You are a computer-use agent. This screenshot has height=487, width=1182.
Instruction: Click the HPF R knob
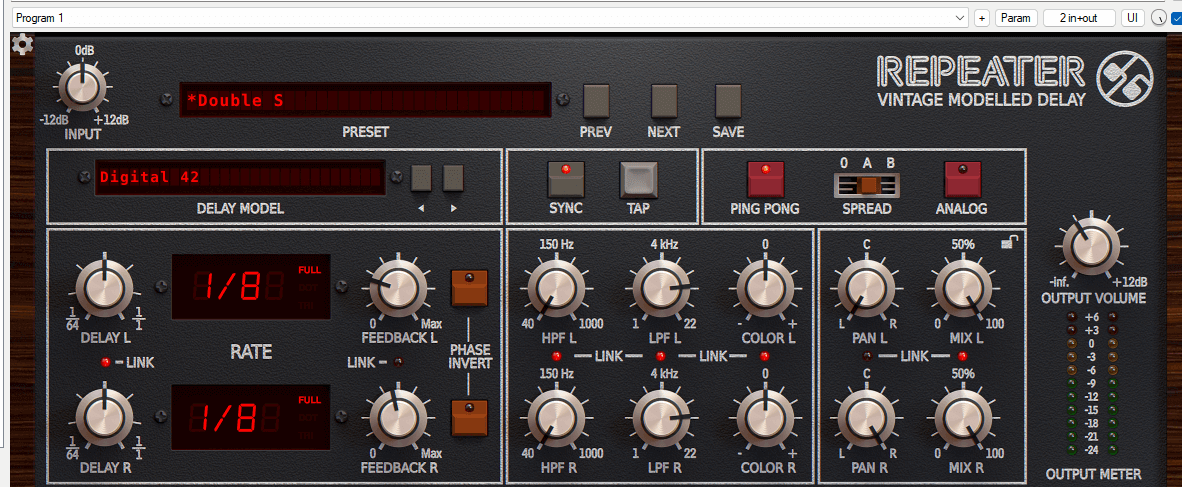click(x=556, y=418)
